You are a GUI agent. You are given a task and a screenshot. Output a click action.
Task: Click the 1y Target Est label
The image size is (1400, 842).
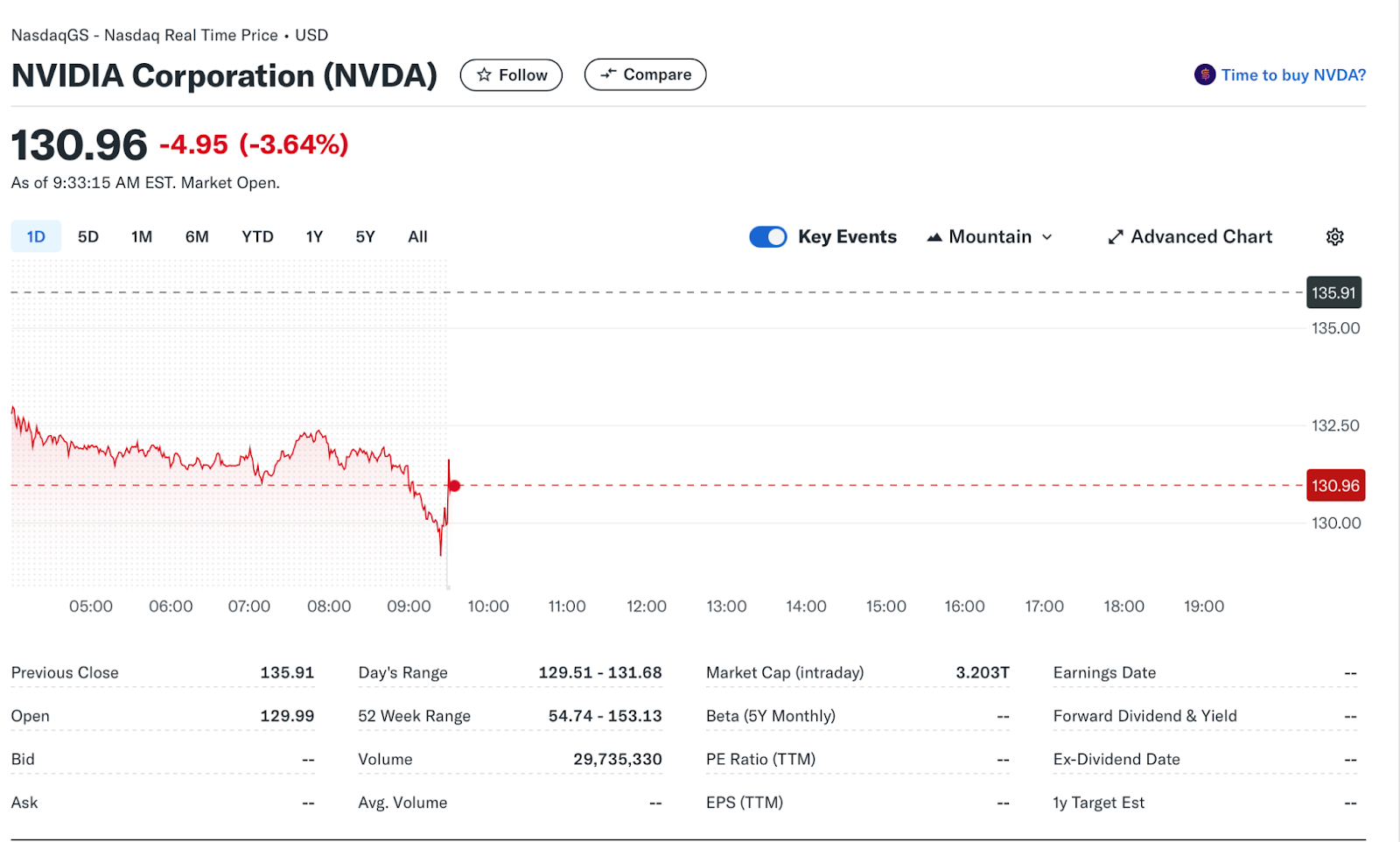(x=1099, y=803)
